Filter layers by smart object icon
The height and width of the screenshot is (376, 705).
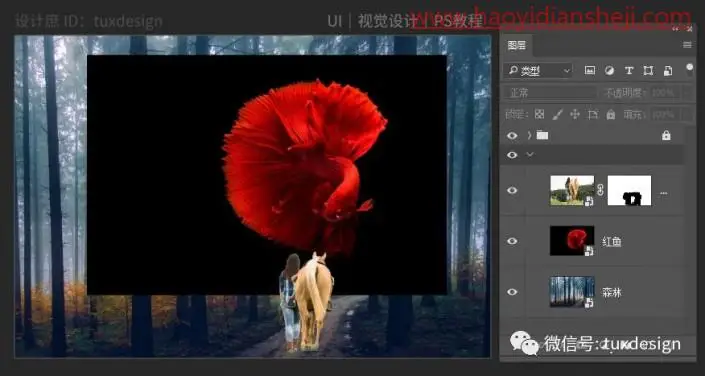[668, 71]
